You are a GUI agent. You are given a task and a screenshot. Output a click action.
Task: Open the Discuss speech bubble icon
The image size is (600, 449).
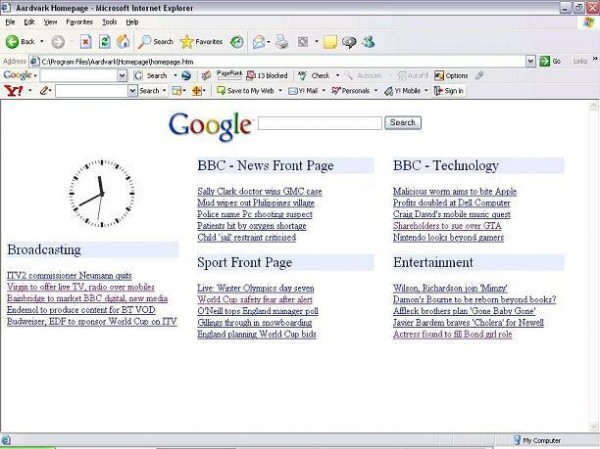pyautogui.click(x=349, y=42)
